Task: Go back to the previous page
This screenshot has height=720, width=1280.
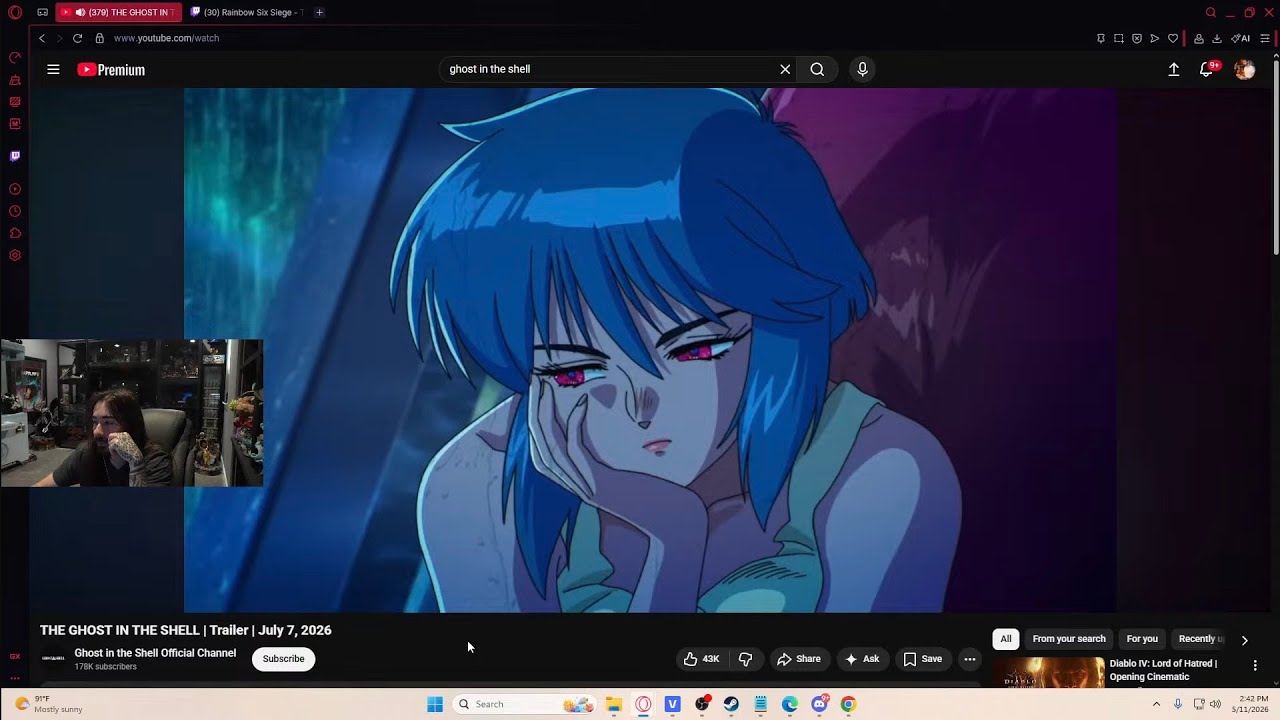Action: (x=42, y=38)
